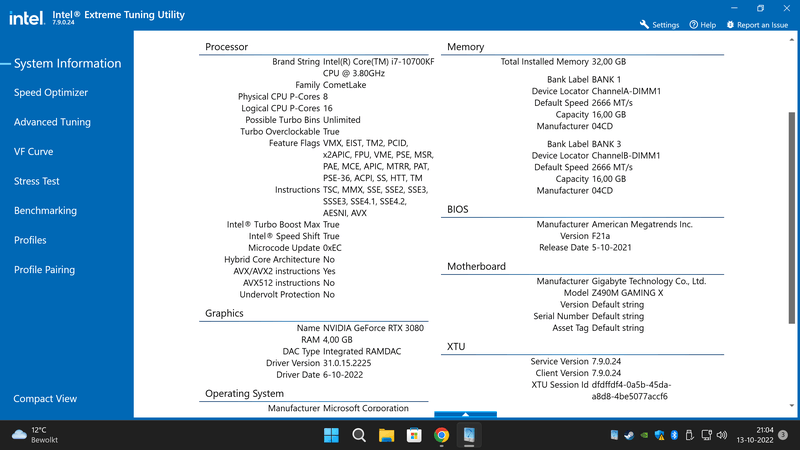Screen dimensions: 800x450
Task: Click the XTU Session Id value
Action: coord(631,390)
